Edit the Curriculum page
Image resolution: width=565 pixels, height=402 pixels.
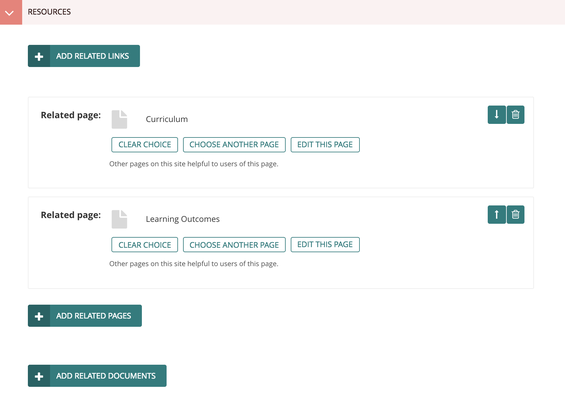[325, 144]
